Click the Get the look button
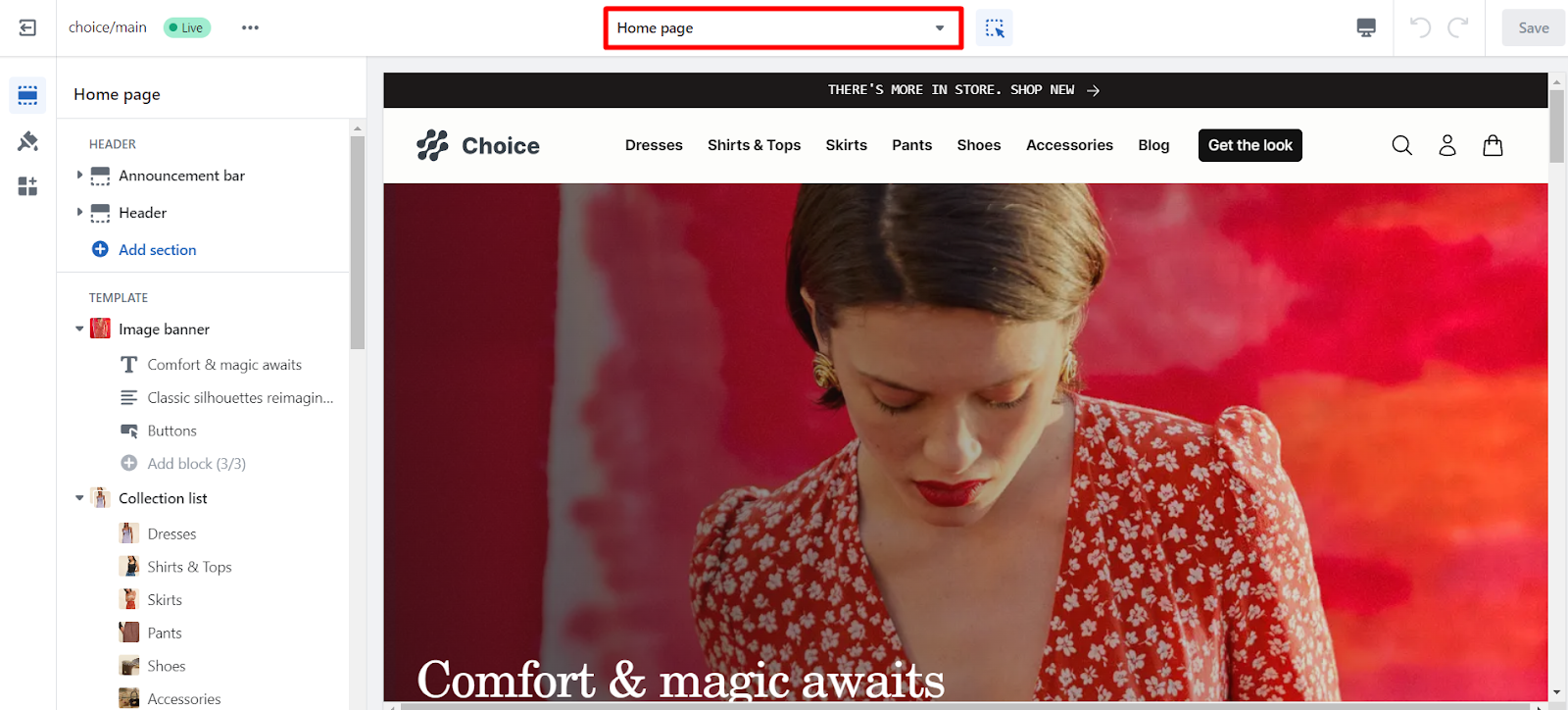Image resolution: width=1568 pixels, height=710 pixels. point(1249,145)
